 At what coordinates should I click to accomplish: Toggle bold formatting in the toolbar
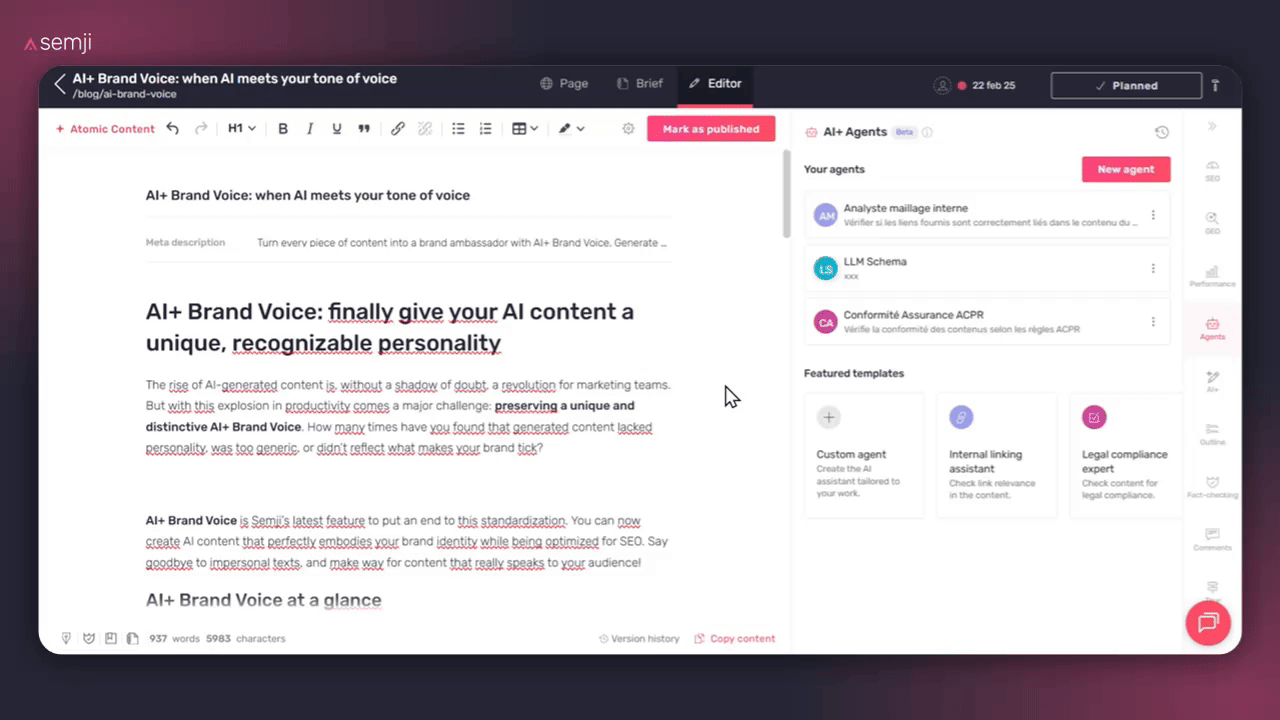(x=283, y=129)
